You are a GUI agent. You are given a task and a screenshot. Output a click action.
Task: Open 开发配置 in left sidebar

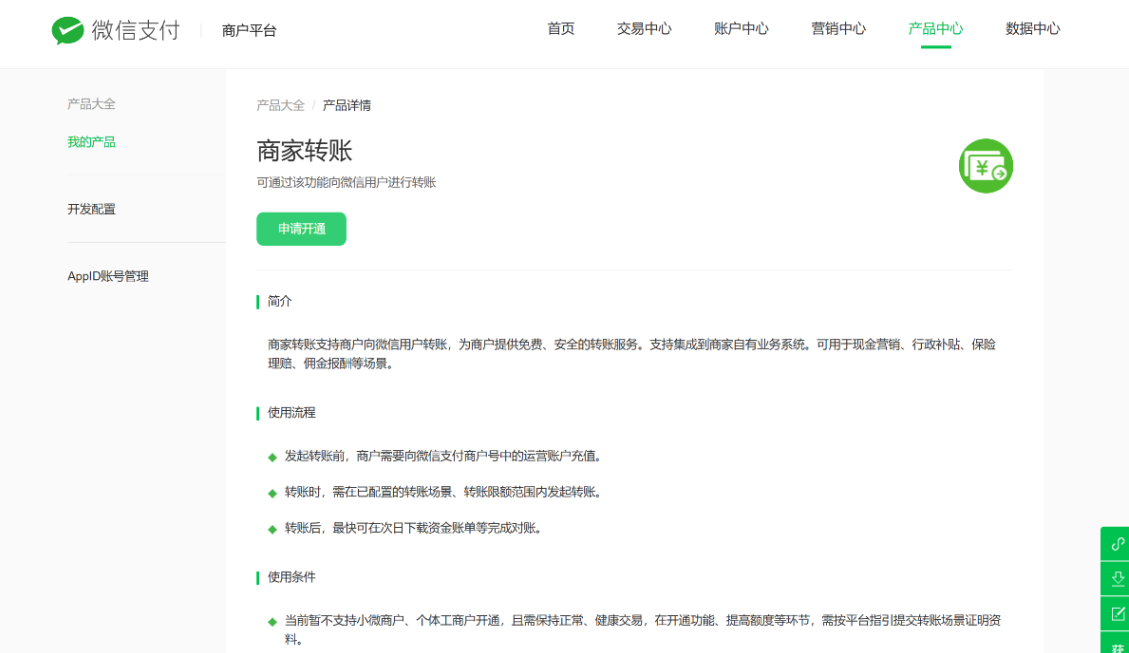click(91, 209)
